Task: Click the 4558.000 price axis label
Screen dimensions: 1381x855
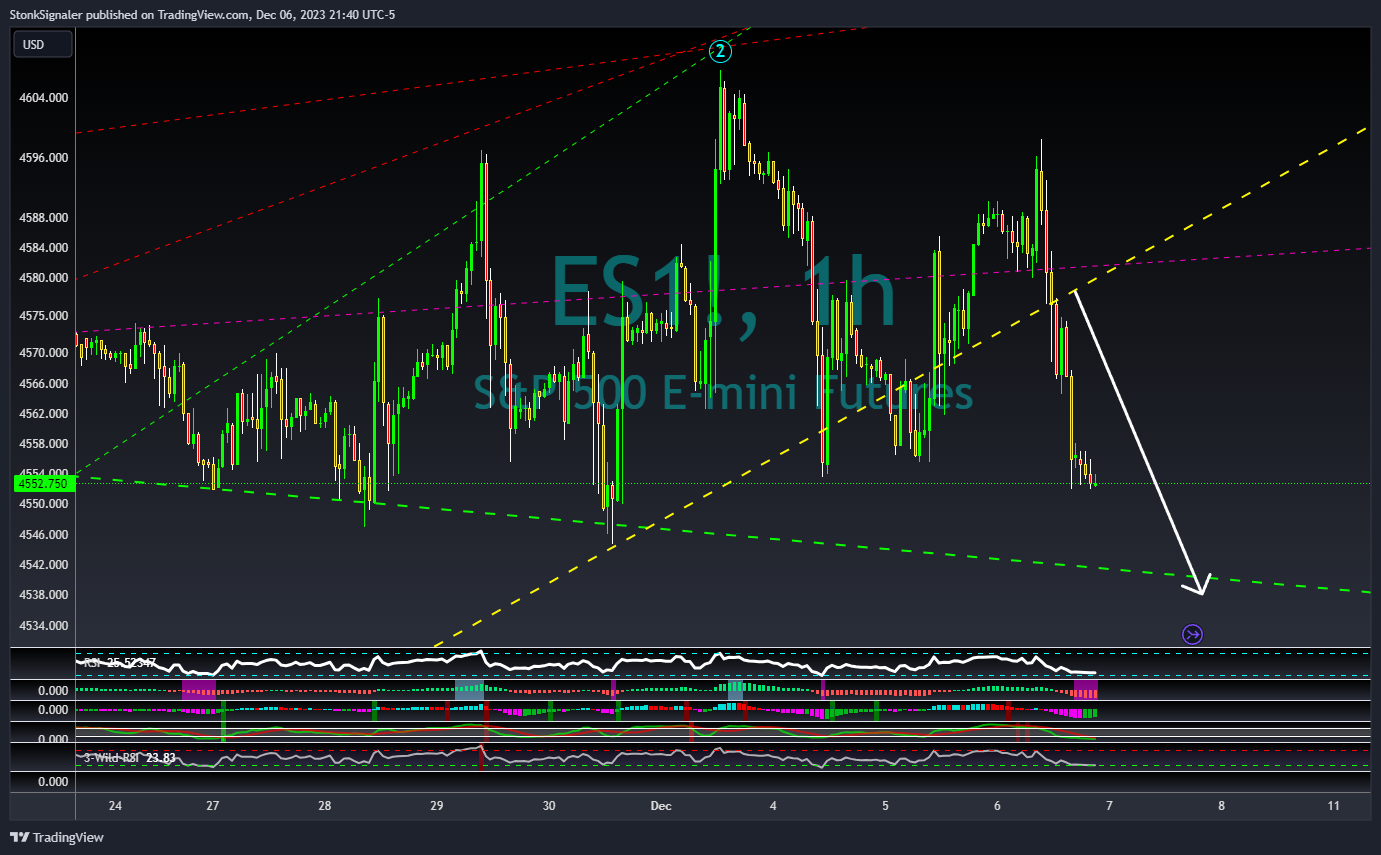Action: 44,444
